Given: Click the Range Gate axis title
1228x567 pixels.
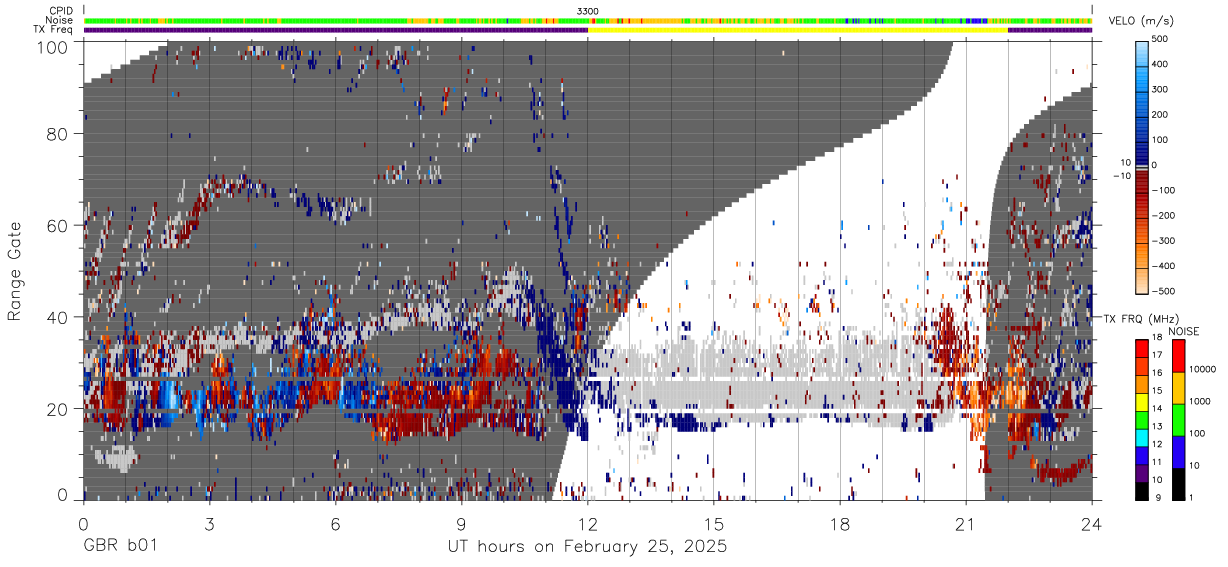Looking at the screenshot, I should (15, 272).
